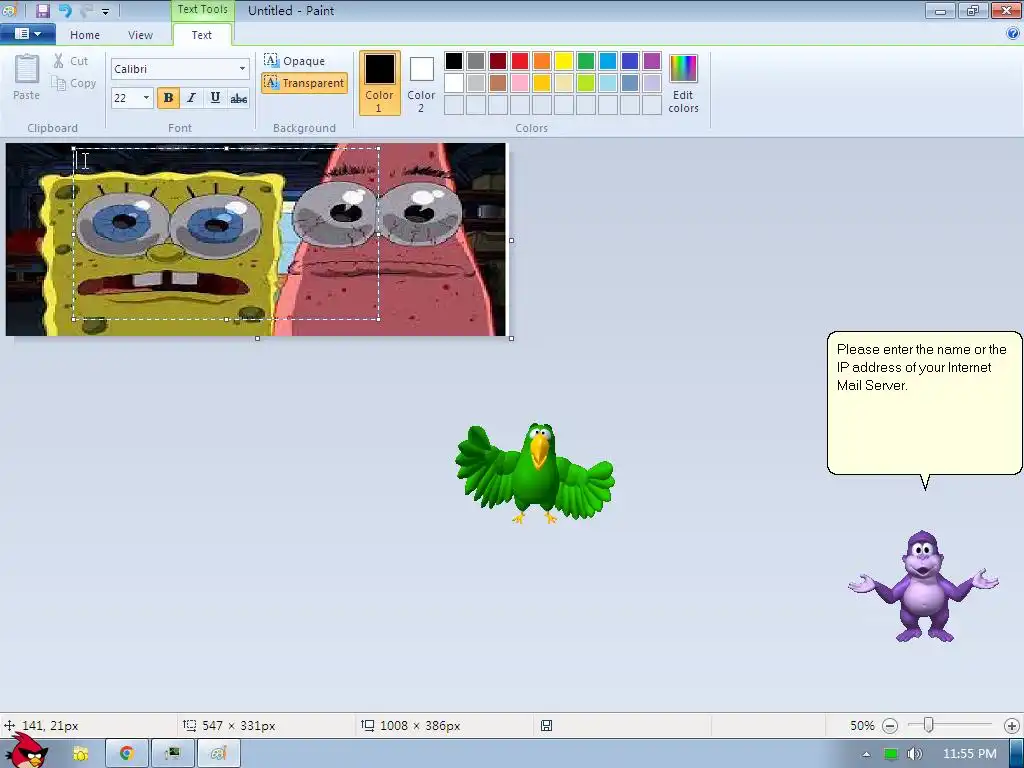
Task: Click the zoom out minus button
Action: point(889,726)
